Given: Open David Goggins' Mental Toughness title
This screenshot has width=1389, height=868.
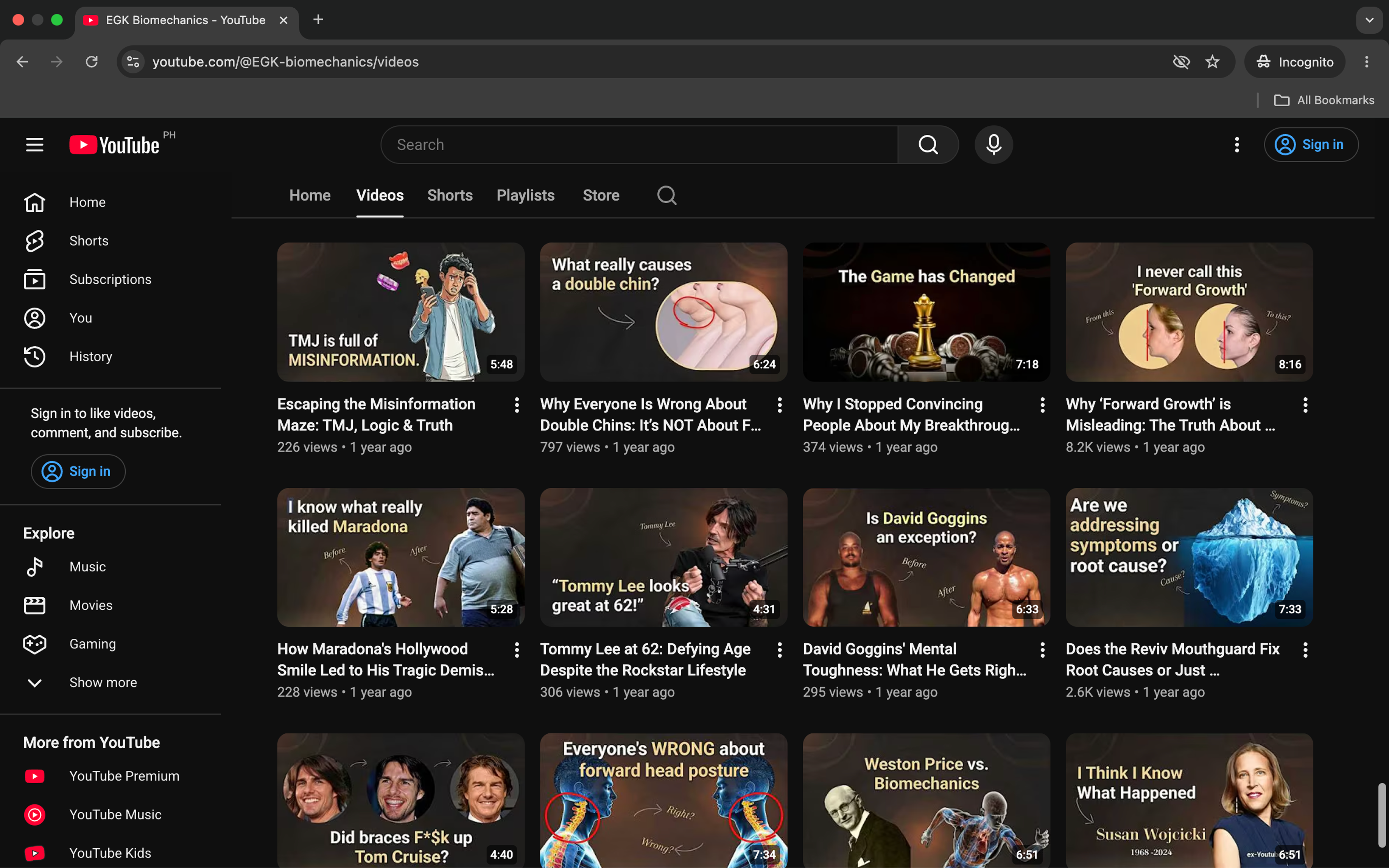Looking at the screenshot, I should coord(914,660).
